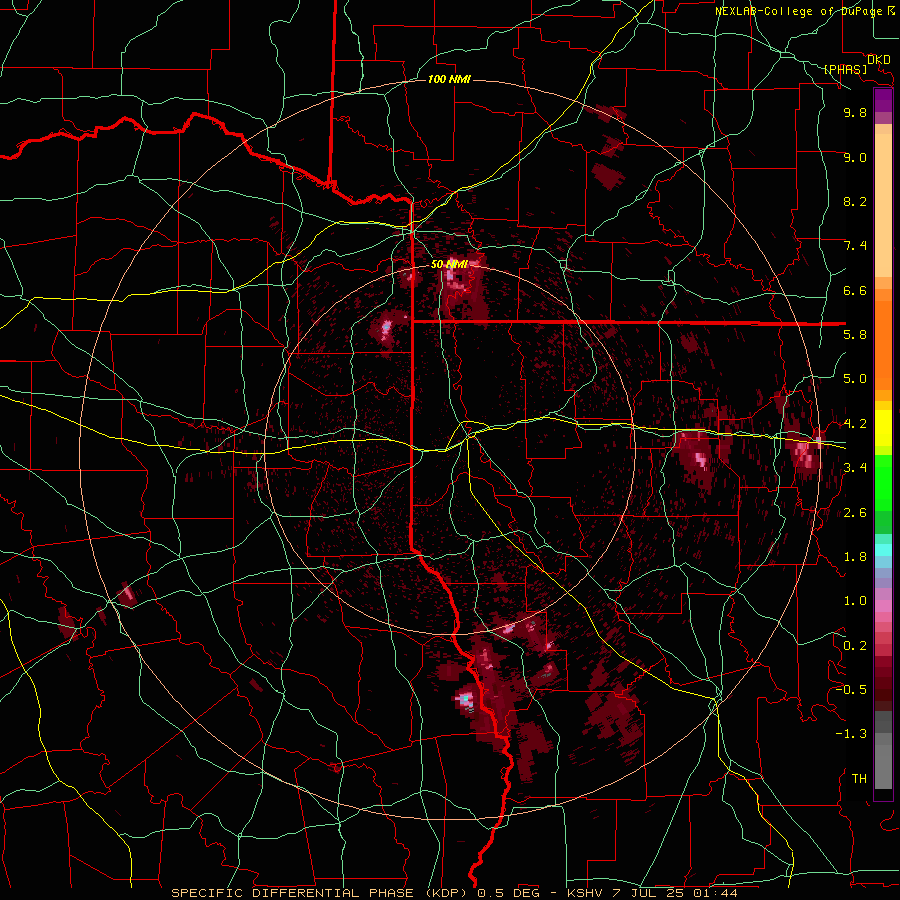Viewport: 900px width, 900px height.
Task: Click the dark maroon color bar segment
Action: [x=883, y=684]
